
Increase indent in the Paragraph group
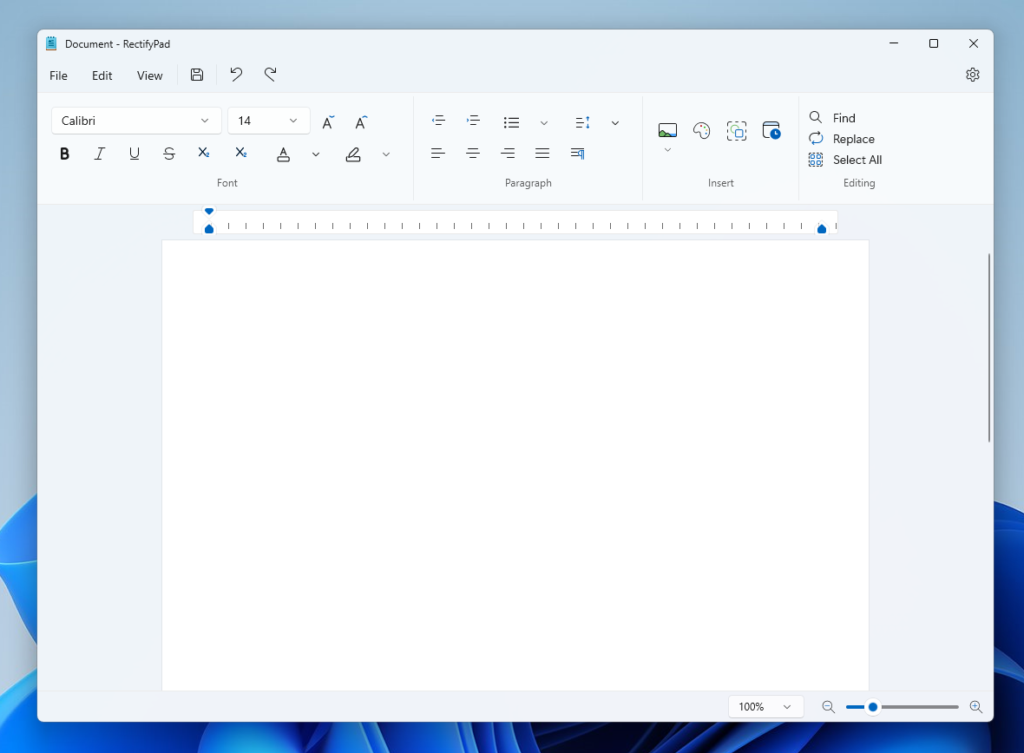point(474,121)
